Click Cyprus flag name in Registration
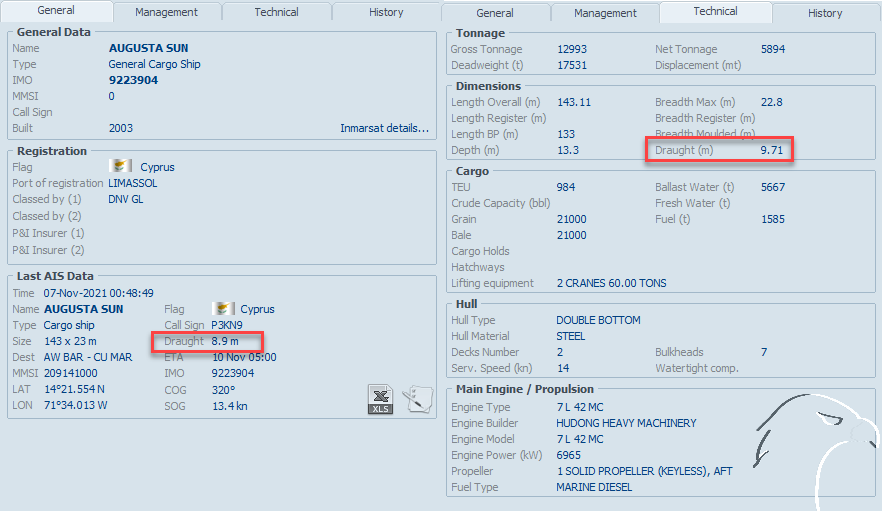The width and height of the screenshot is (882, 511). (158, 167)
